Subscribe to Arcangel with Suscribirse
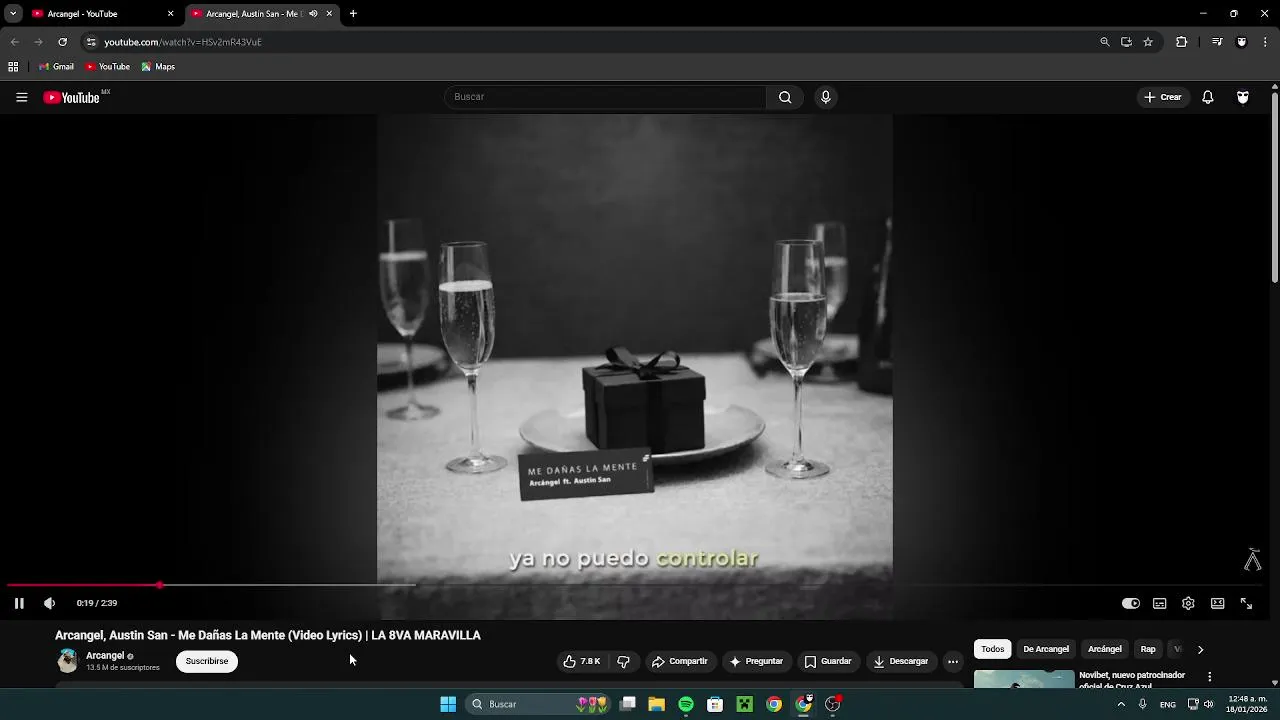 [x=207, y=661]
